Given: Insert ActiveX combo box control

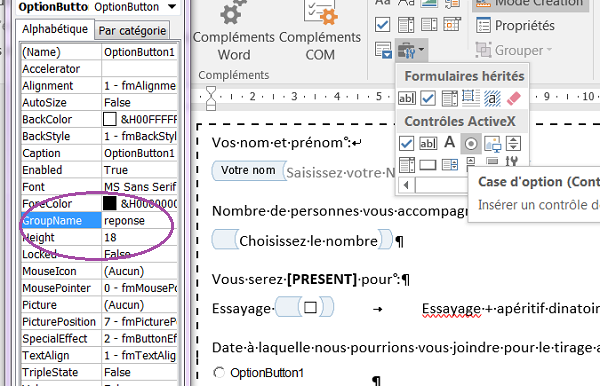Looking at the screenshot, I should tap(406, 165).
